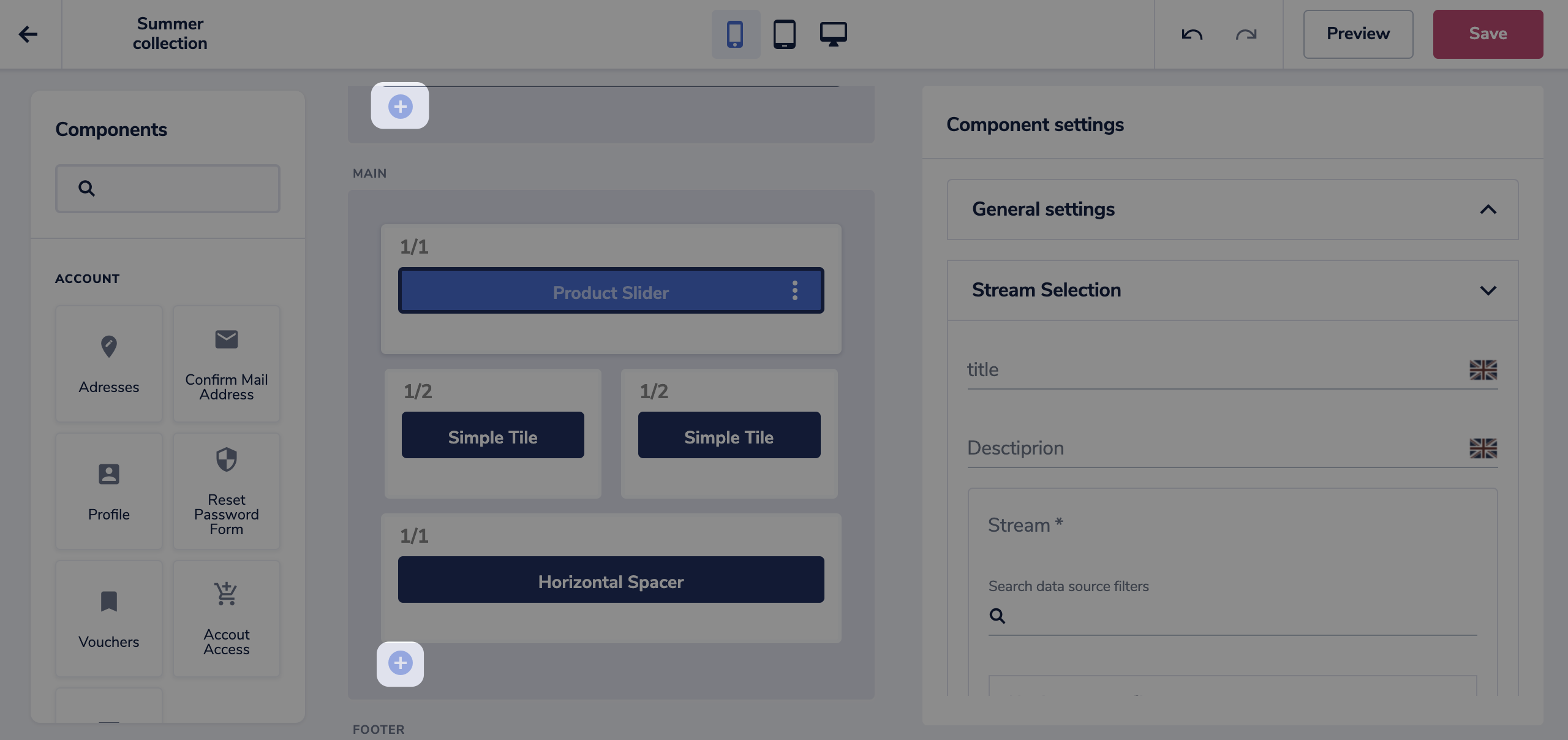Undo the last change
Screen dimensions: 1568x740
[x=1192, y=34]
